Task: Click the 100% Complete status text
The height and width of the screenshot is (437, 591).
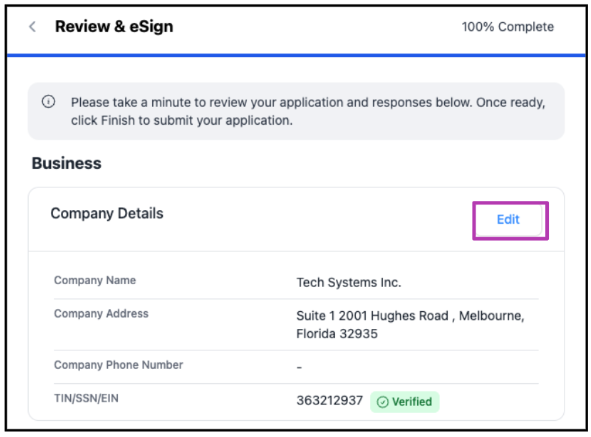Action: point(508,27)
